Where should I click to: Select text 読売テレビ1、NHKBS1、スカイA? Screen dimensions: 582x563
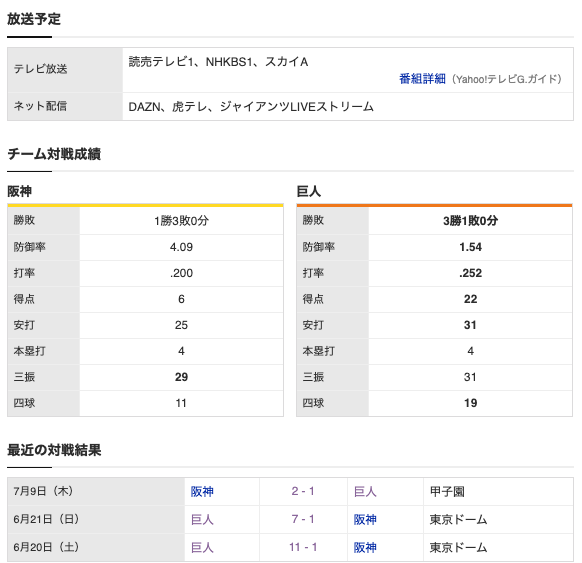pyautogui.click(x=218, y=62)
